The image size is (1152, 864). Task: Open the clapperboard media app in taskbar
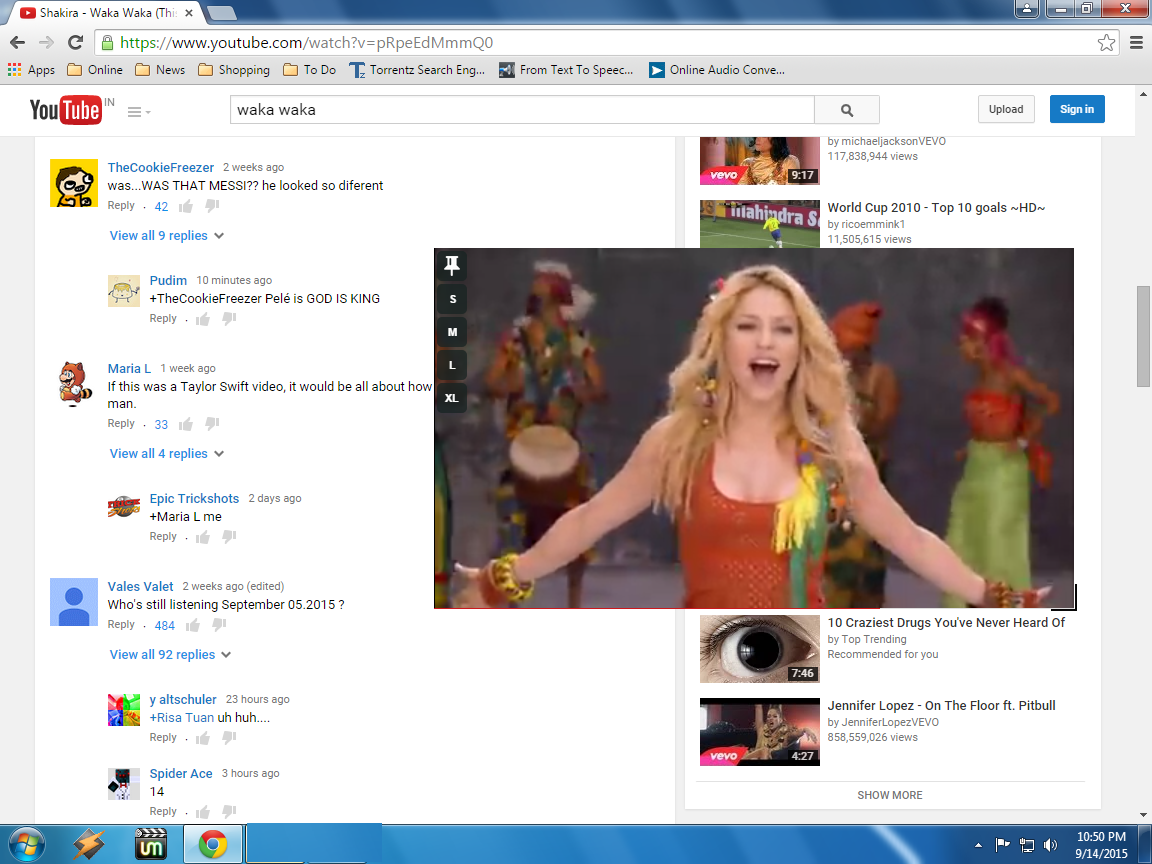[151, 844]
